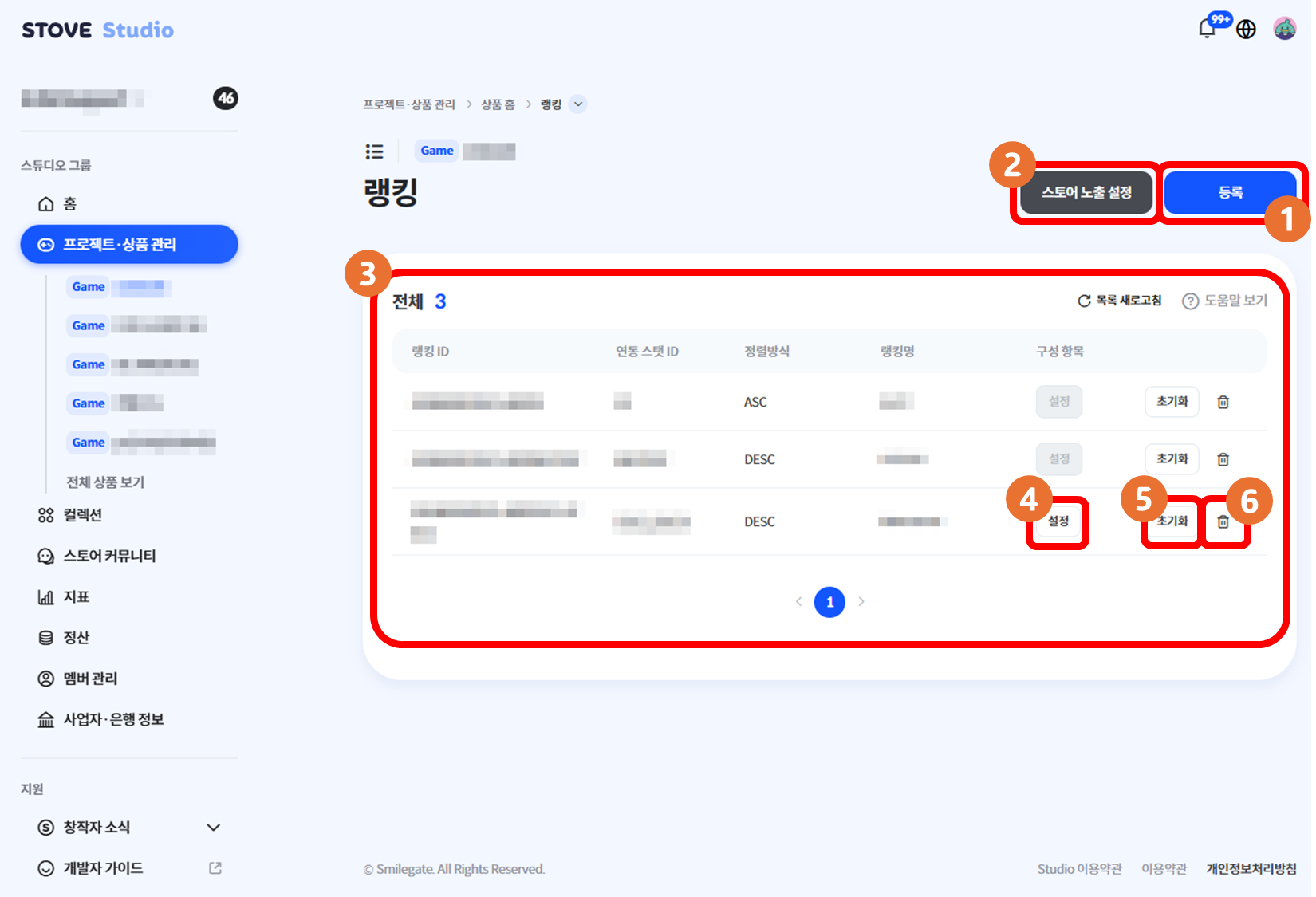This screenshot has height=897, width=1316.
Task: Select the second Game project in sidebar
Action: point(137,325)
